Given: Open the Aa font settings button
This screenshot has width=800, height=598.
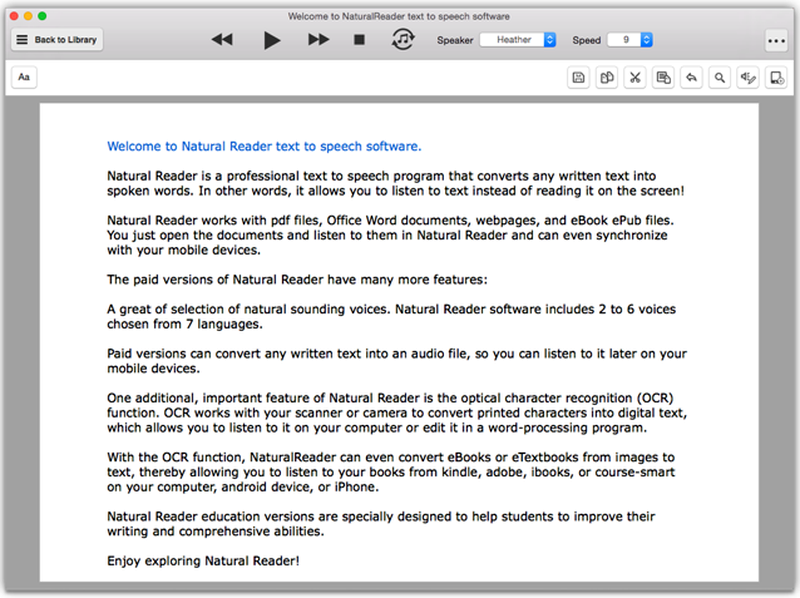Looking at the screenshot, I should (24, 77).
